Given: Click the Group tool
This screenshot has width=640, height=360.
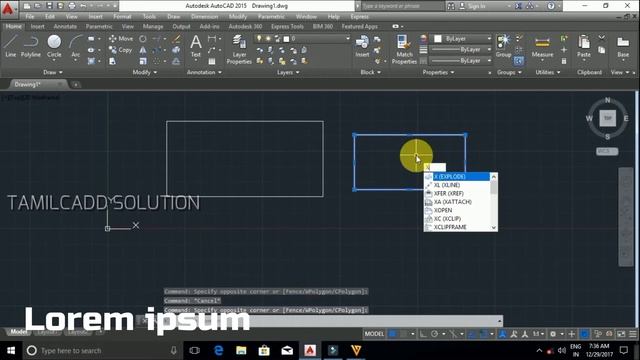Looking at the screenshot, I should click(503, 46).
